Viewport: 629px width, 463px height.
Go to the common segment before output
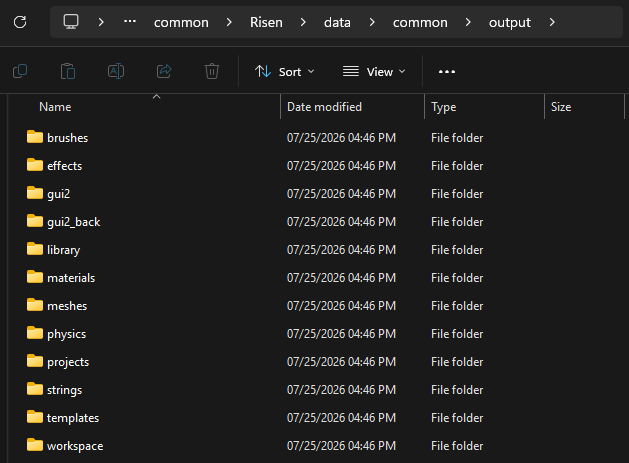point(420,22)
